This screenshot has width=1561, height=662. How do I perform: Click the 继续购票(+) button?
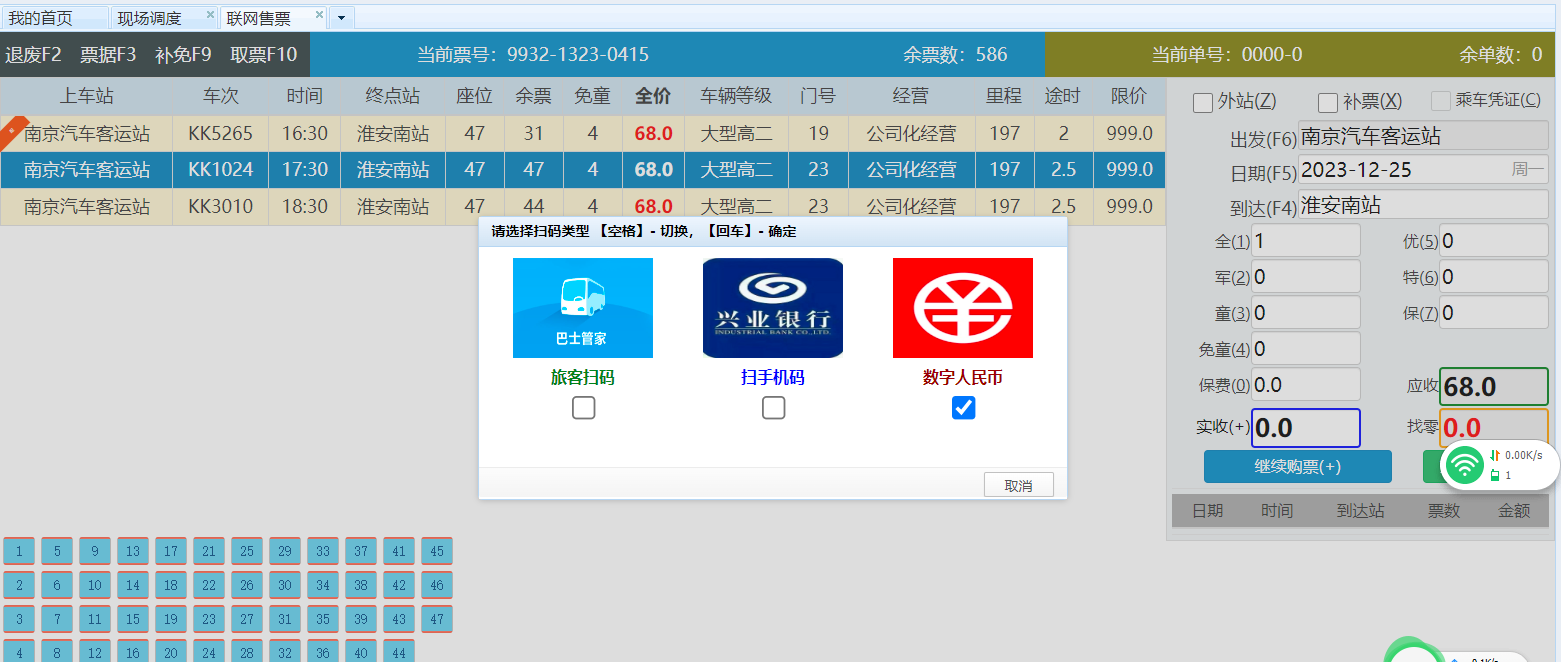coord(1297,467)
